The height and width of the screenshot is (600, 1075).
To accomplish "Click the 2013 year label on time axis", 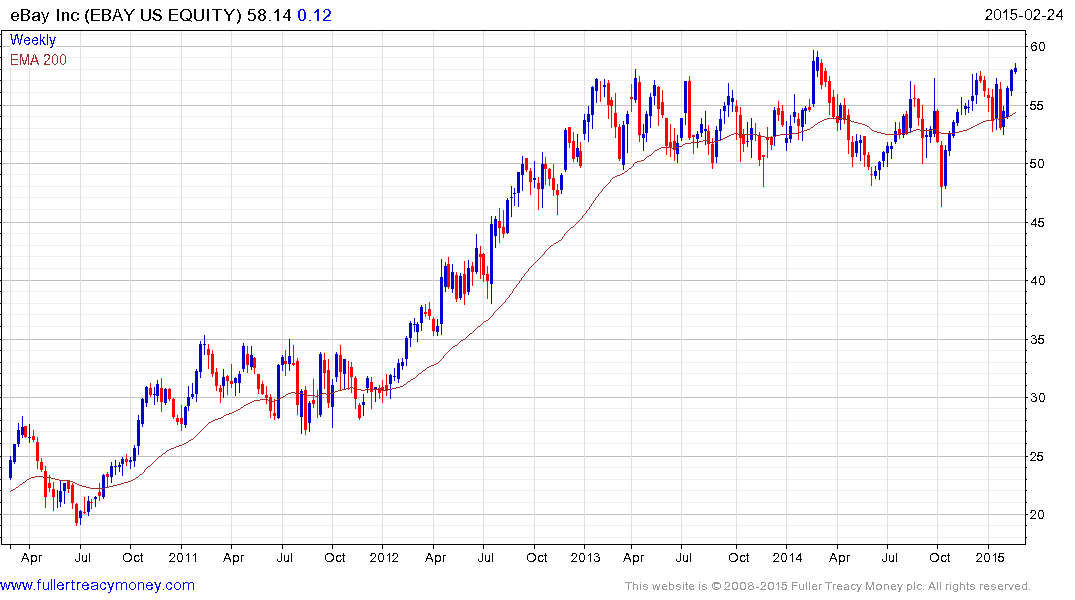I will (x=585, y=557).
